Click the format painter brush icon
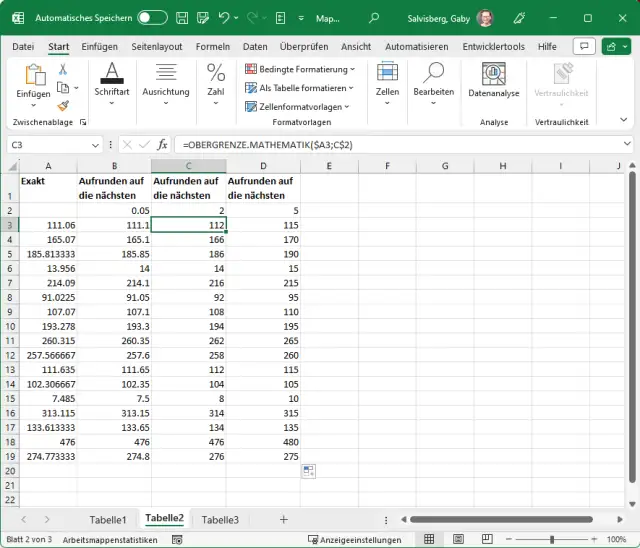 pos(63,105)
